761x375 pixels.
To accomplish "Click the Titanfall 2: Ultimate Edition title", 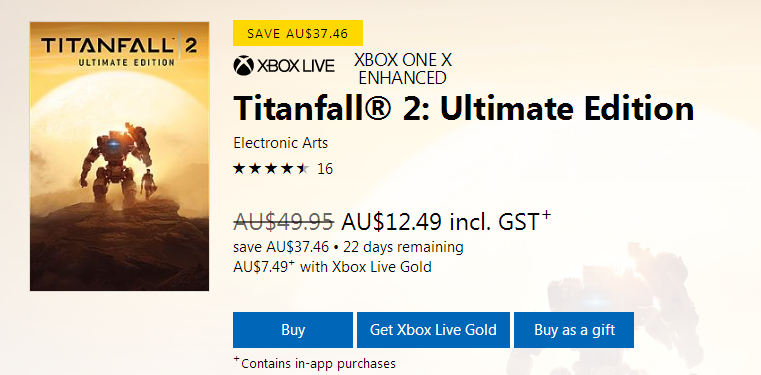I will click(x=463, y=109).
